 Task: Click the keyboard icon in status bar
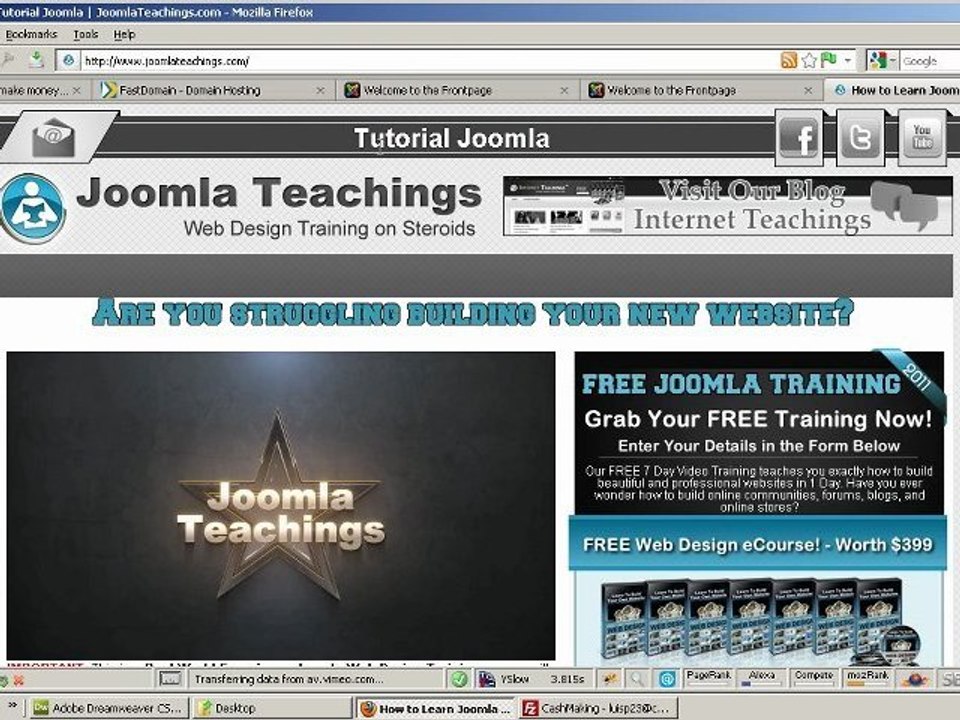point(170,679)
